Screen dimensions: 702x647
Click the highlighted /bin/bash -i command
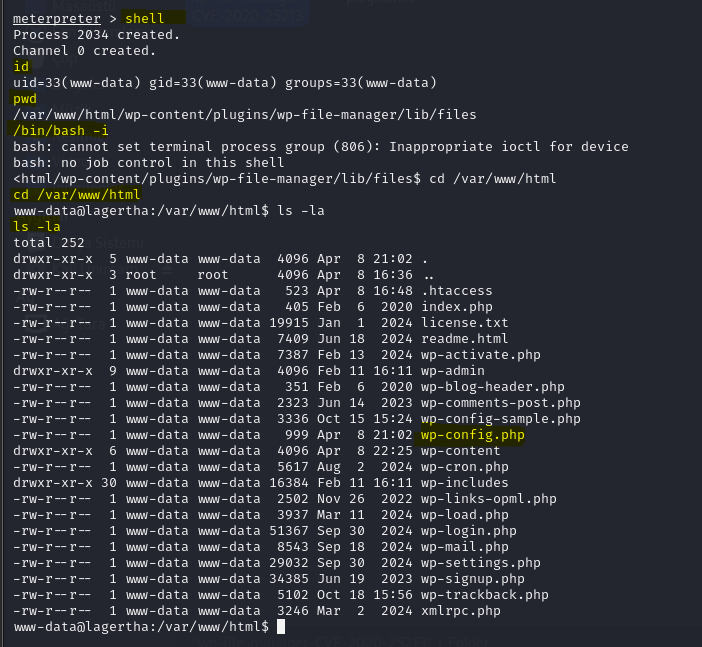[x=60, y=131]
